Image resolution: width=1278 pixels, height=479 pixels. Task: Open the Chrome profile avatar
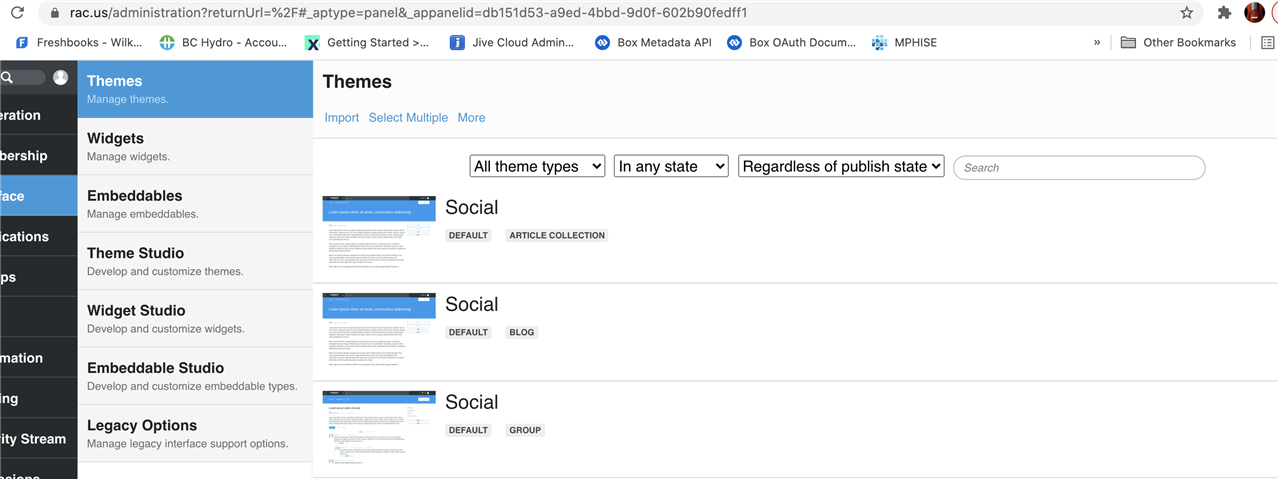(1255, 13)
